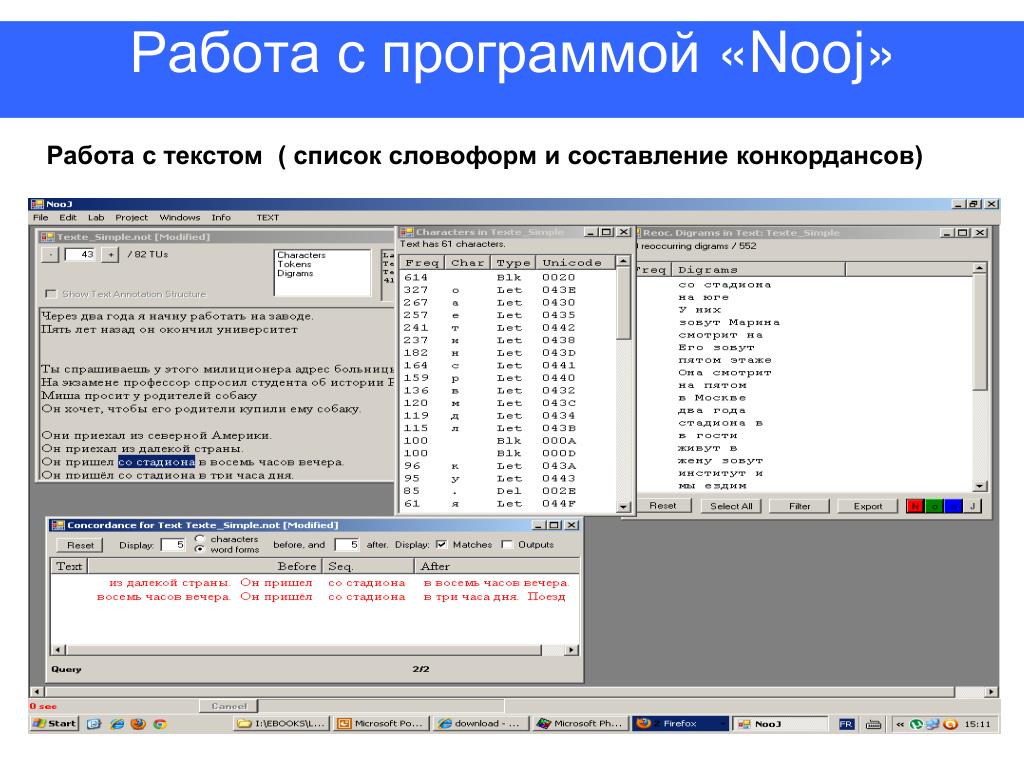Switch to the Firefox taskbar group
This screenshot has width=1024, height=768.
680,724
